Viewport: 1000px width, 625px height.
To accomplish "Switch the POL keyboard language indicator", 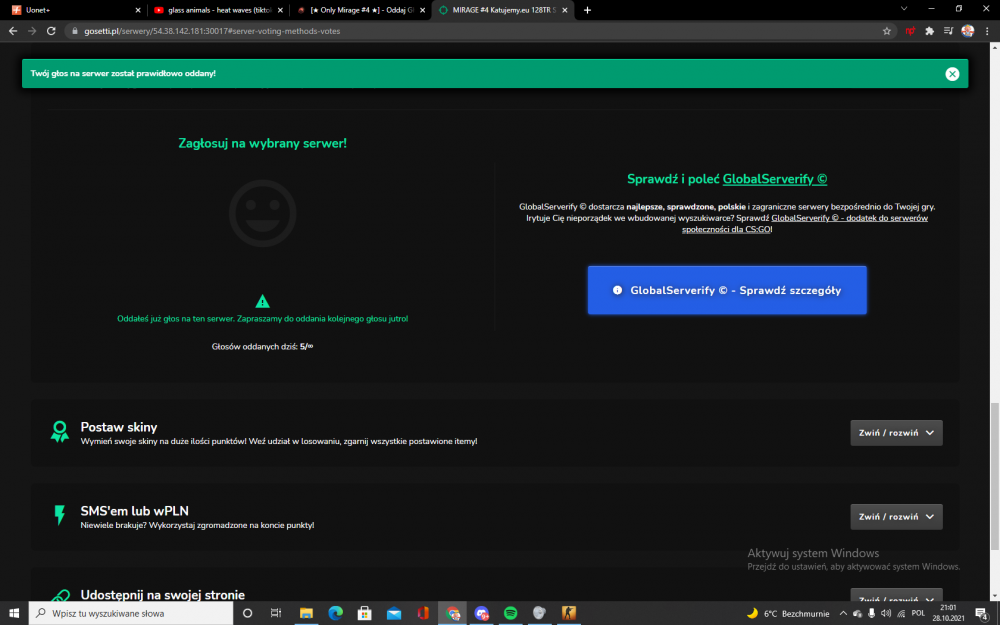I will [x=918, y=614].
